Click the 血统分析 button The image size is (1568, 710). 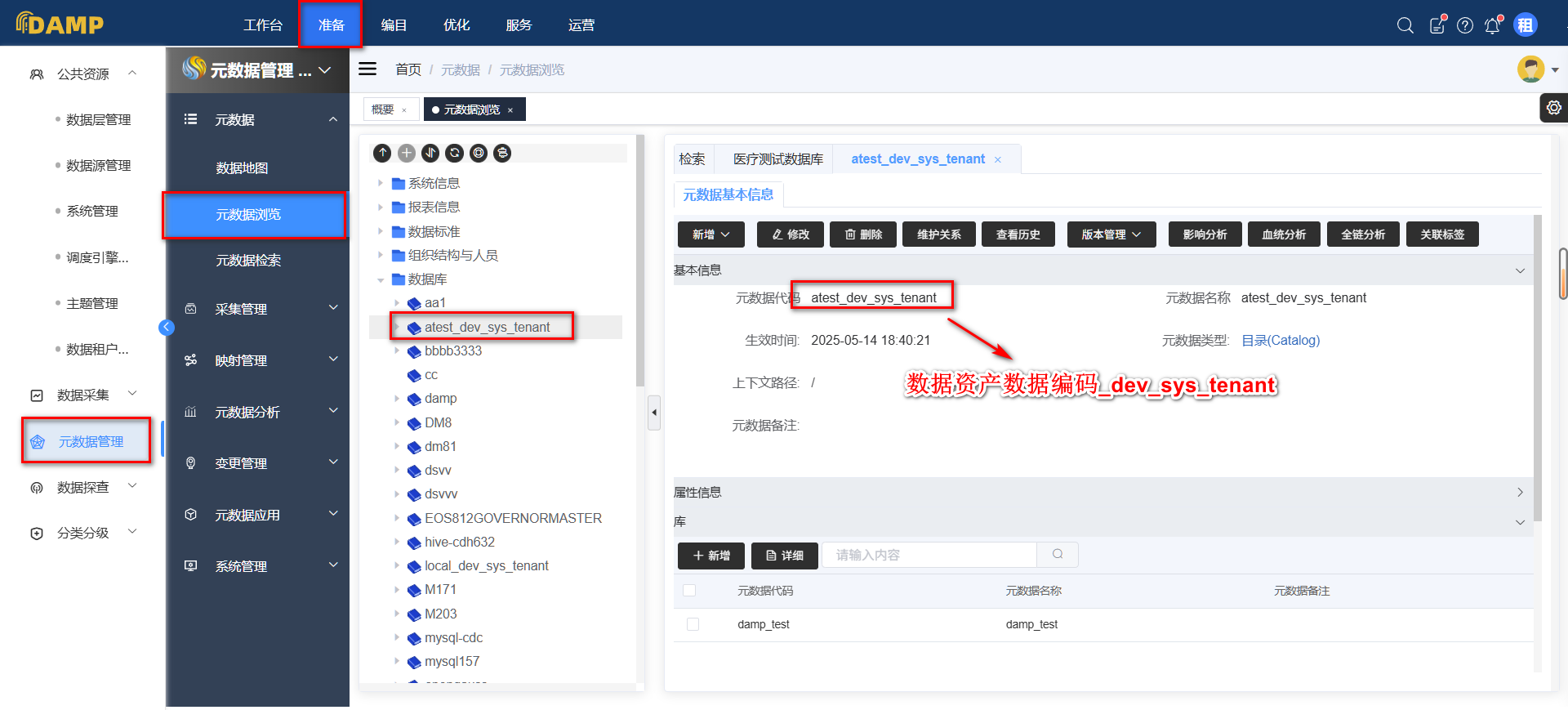pyautogui.click(x=1284, y=234)
